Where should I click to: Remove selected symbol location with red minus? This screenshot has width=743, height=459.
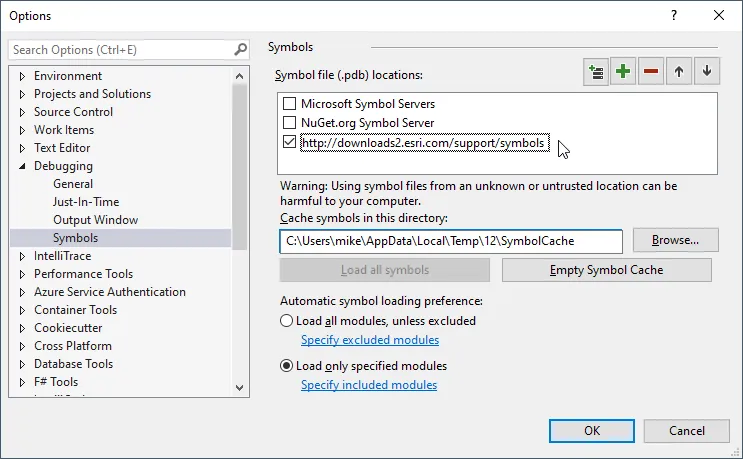coord(651,72)
